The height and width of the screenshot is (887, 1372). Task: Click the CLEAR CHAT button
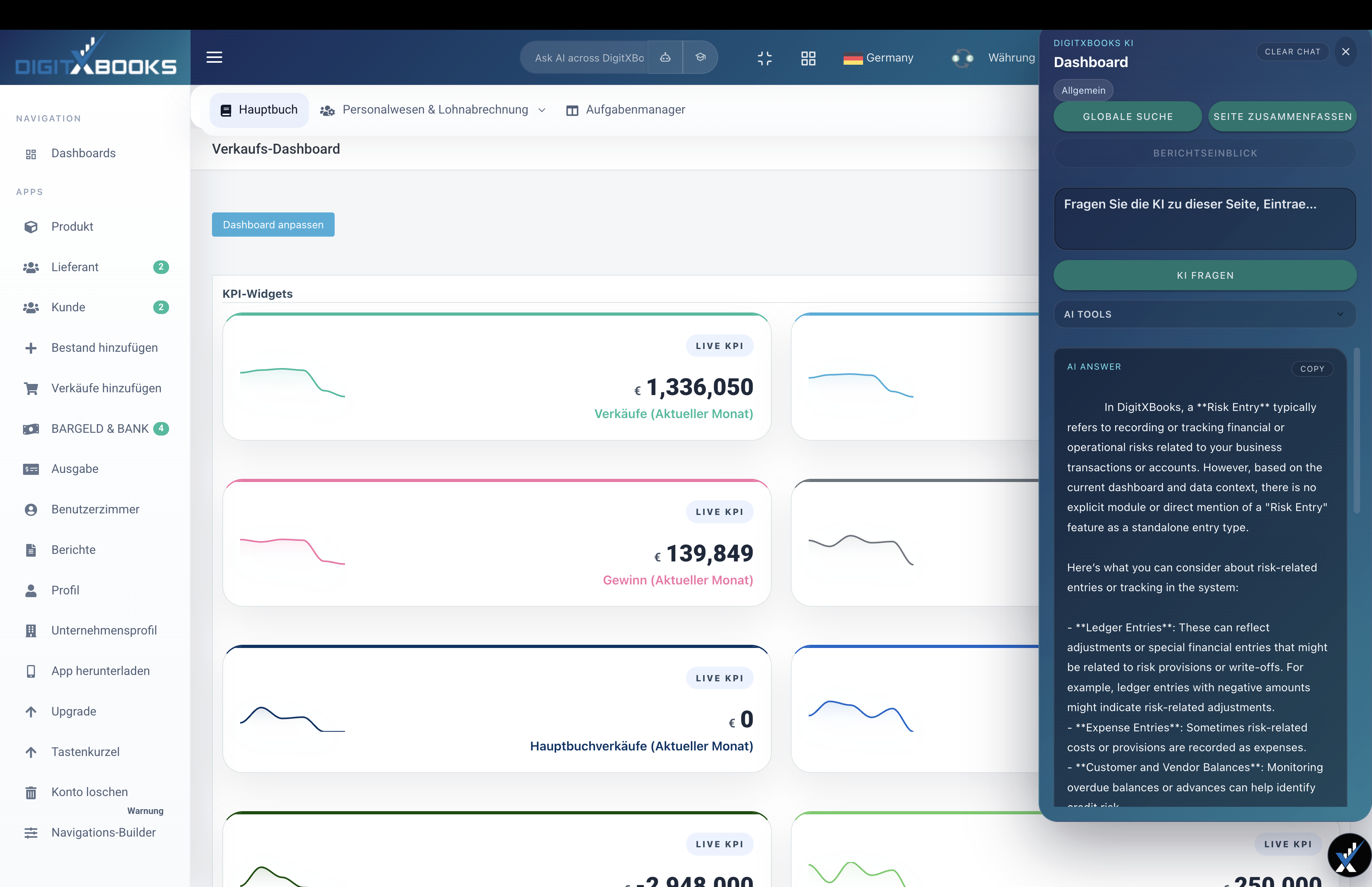coord(1292,51)
